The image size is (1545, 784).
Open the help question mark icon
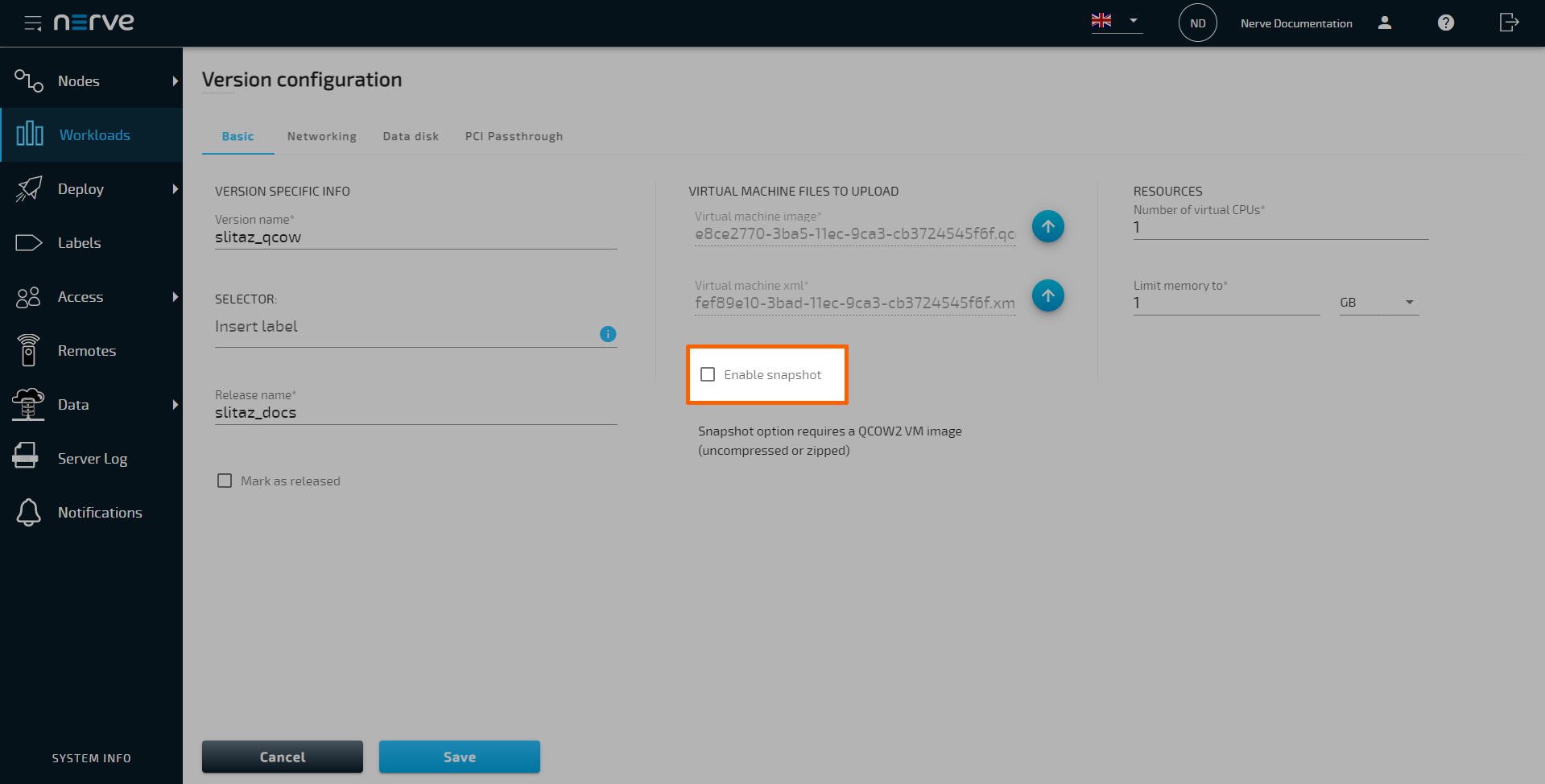coord(1445,23)
